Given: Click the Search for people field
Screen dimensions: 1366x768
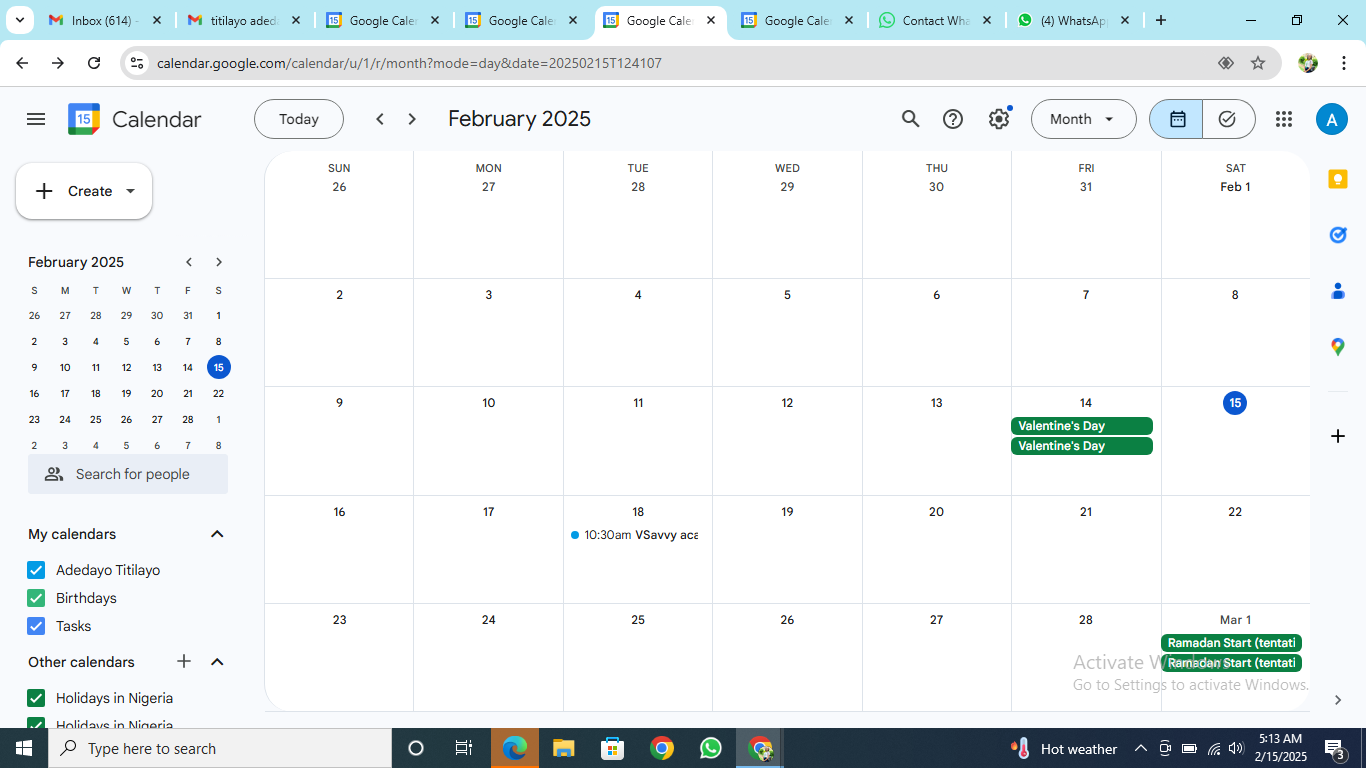Looking at the screenshot, I should pyautogui.click(x=128, y=474).
